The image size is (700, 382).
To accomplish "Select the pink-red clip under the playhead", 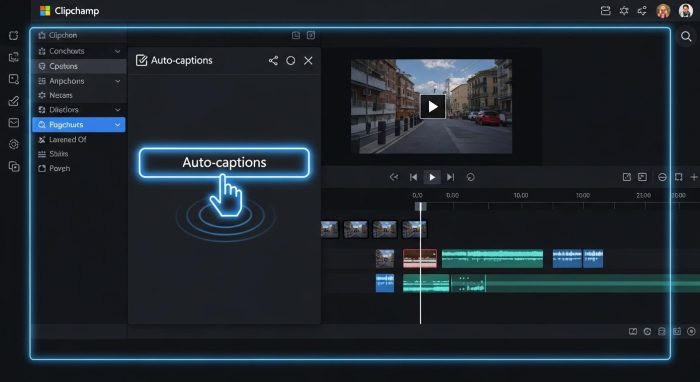I will click(x=420, y=258).
